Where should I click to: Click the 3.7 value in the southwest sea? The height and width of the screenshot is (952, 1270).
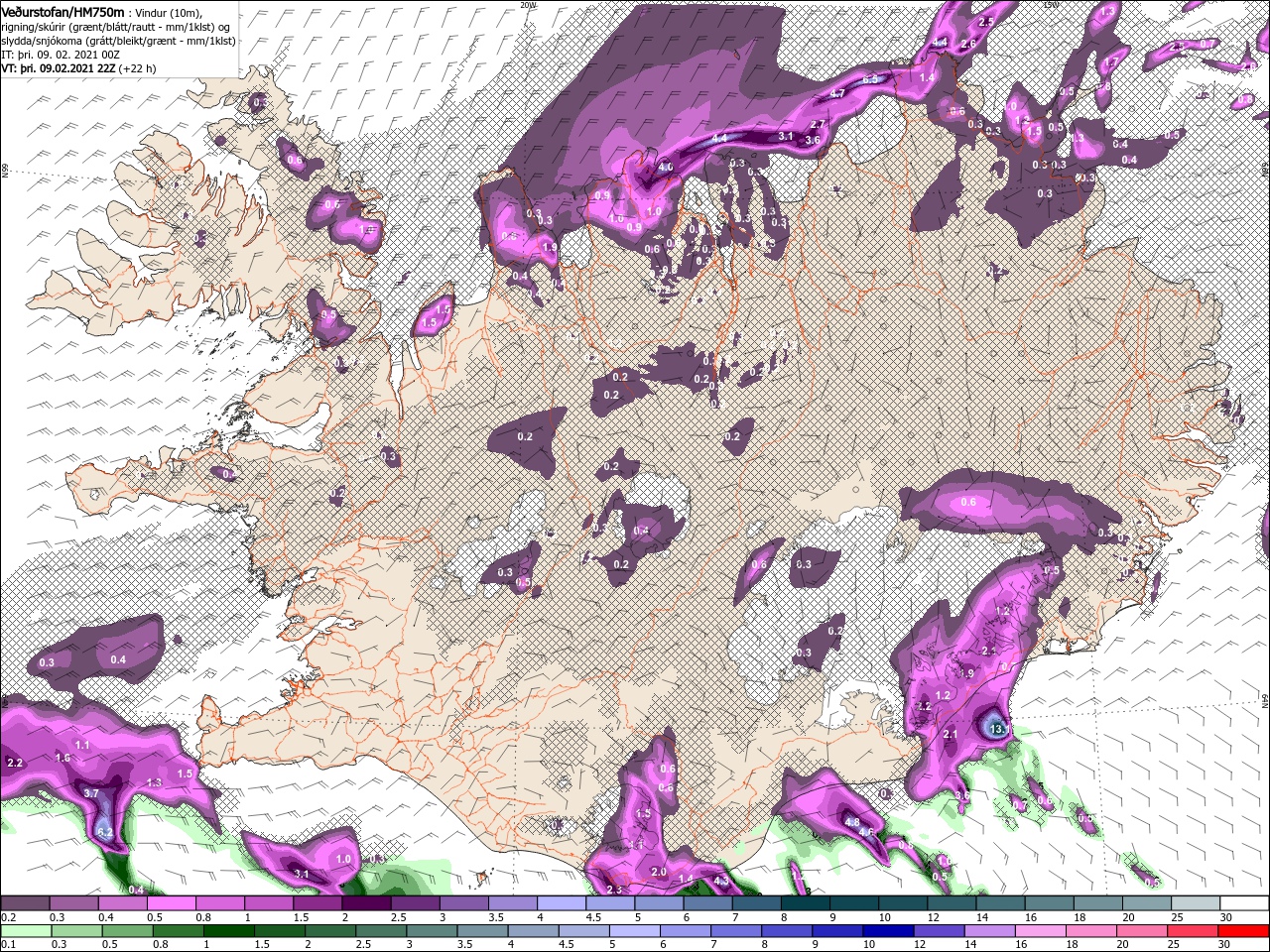click(x=90, y=793)
